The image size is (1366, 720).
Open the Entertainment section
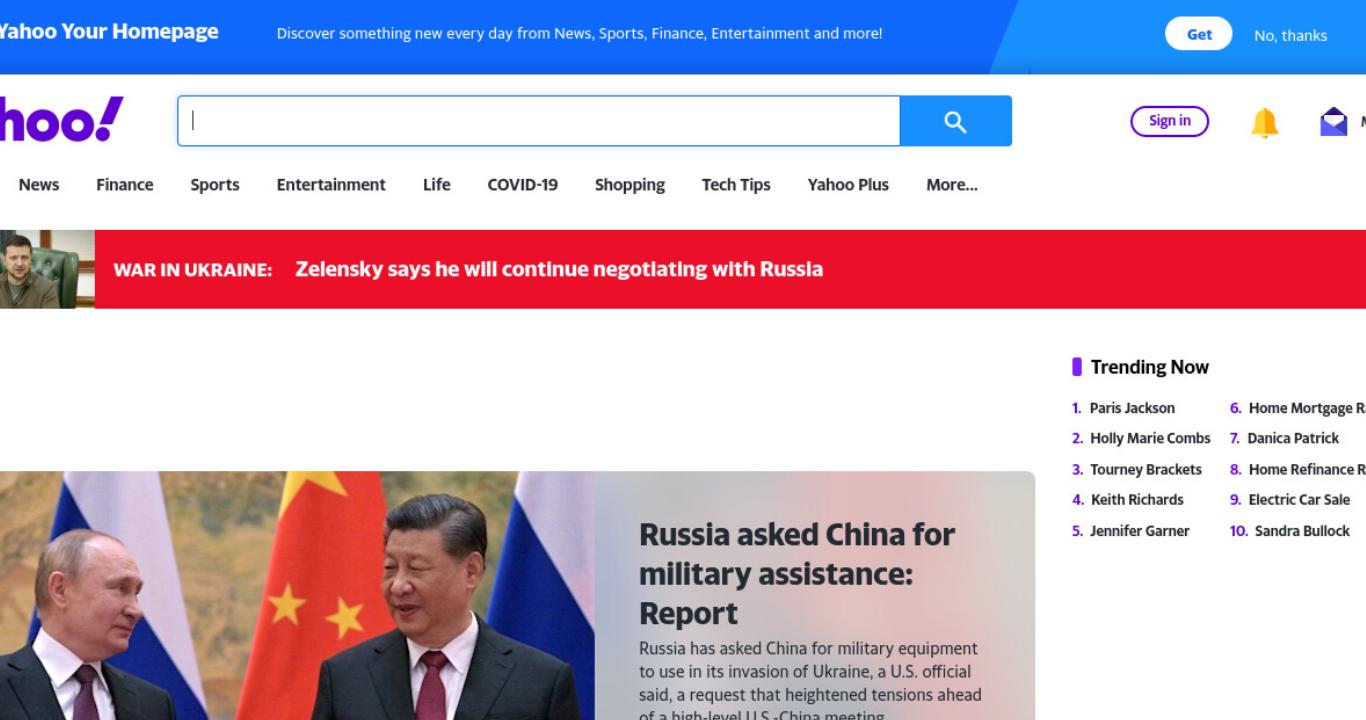click(331, 185)
